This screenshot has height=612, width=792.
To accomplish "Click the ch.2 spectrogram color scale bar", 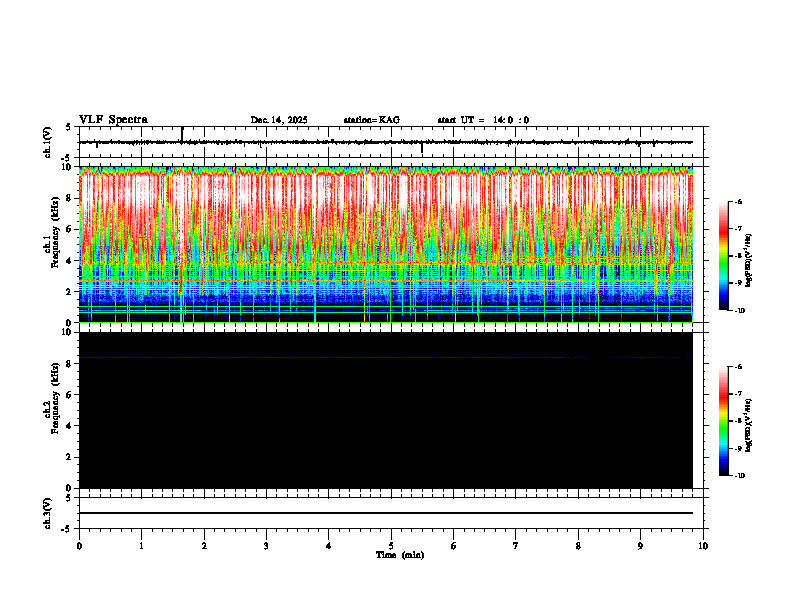I will (723, 421).
